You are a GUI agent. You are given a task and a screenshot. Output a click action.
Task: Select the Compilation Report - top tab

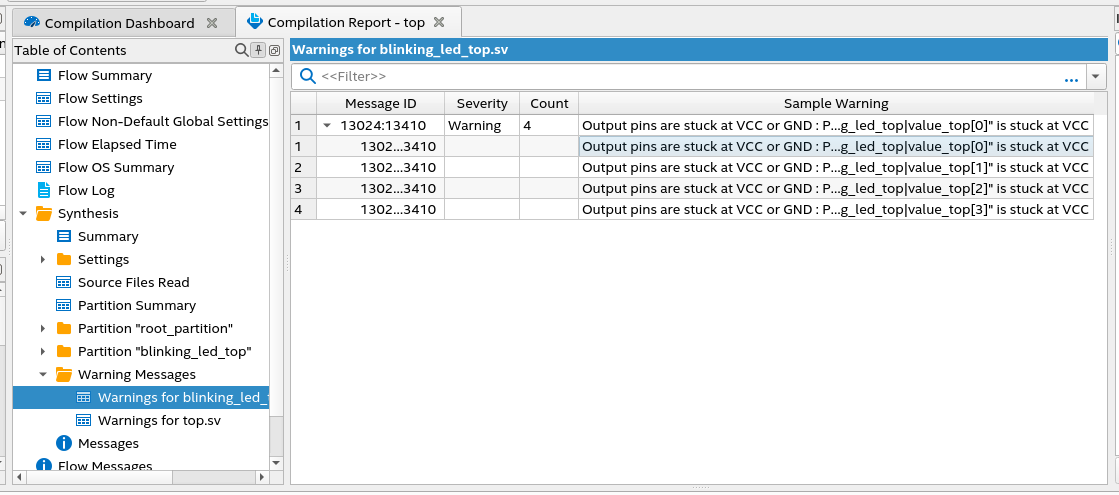coord(345,22)
